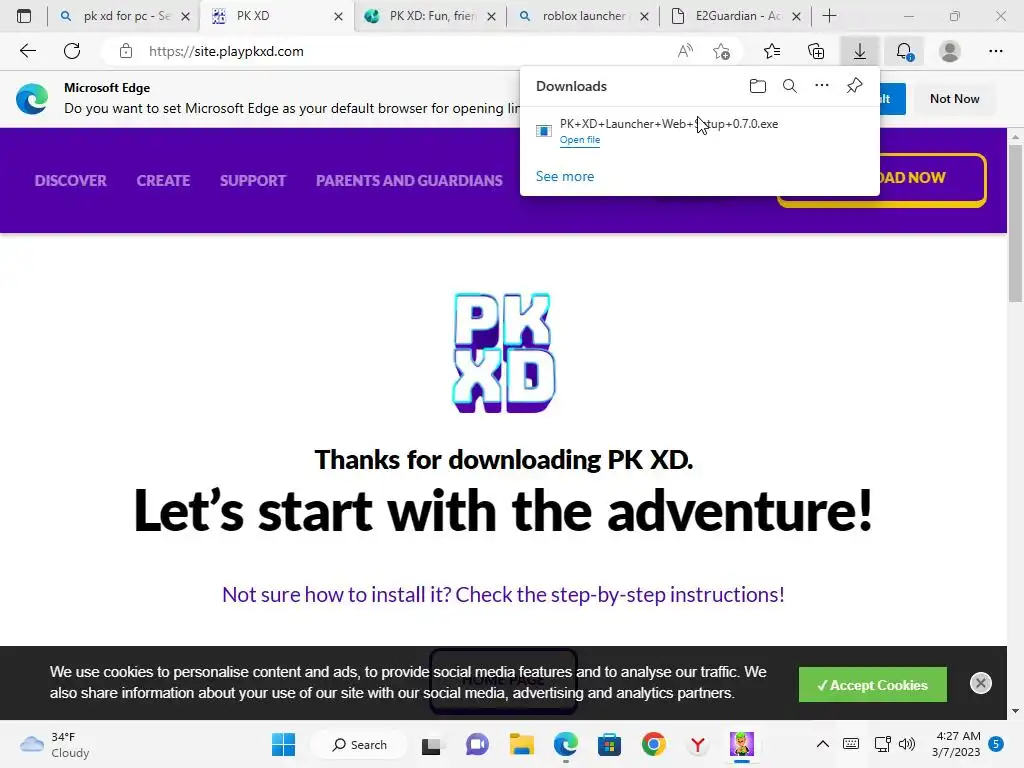The width and height of the screenshot is (1024, 768).
Task: Open the DISCOVER menu item
Action: pyautogui.click(x=71, y=181)
